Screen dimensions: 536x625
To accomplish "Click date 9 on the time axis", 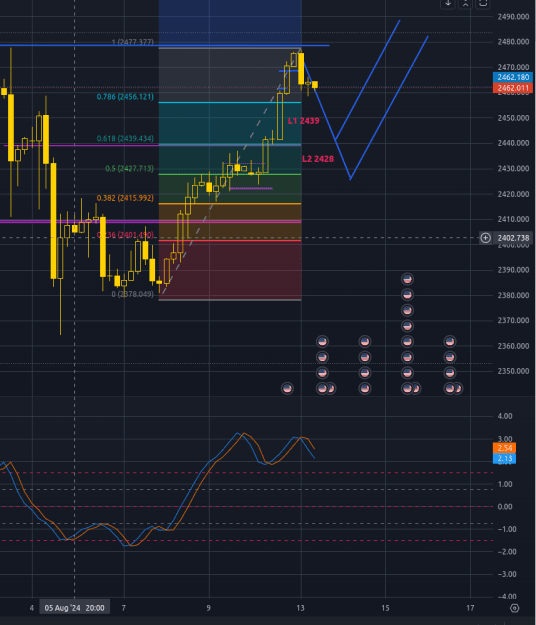I will pos(208,608).
